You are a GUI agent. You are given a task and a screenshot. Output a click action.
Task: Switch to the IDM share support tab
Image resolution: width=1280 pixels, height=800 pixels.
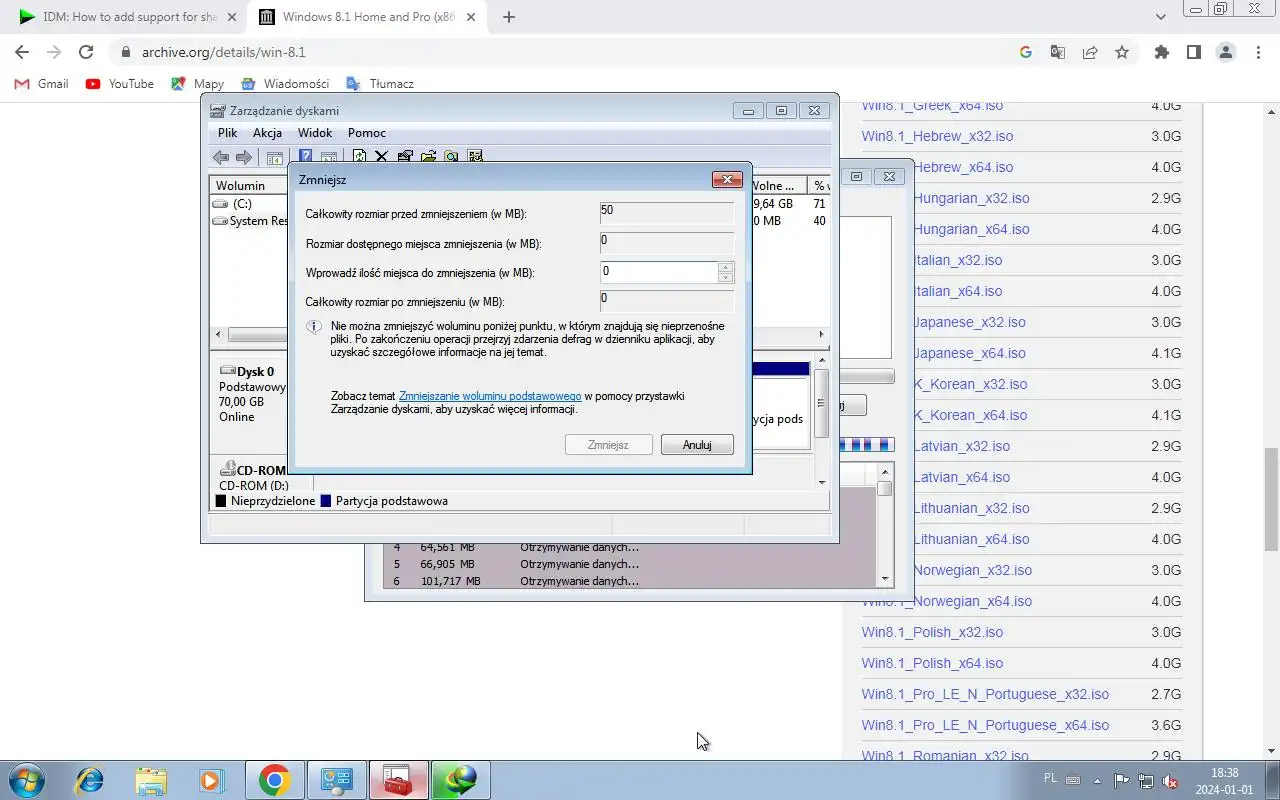coord(128,17)
